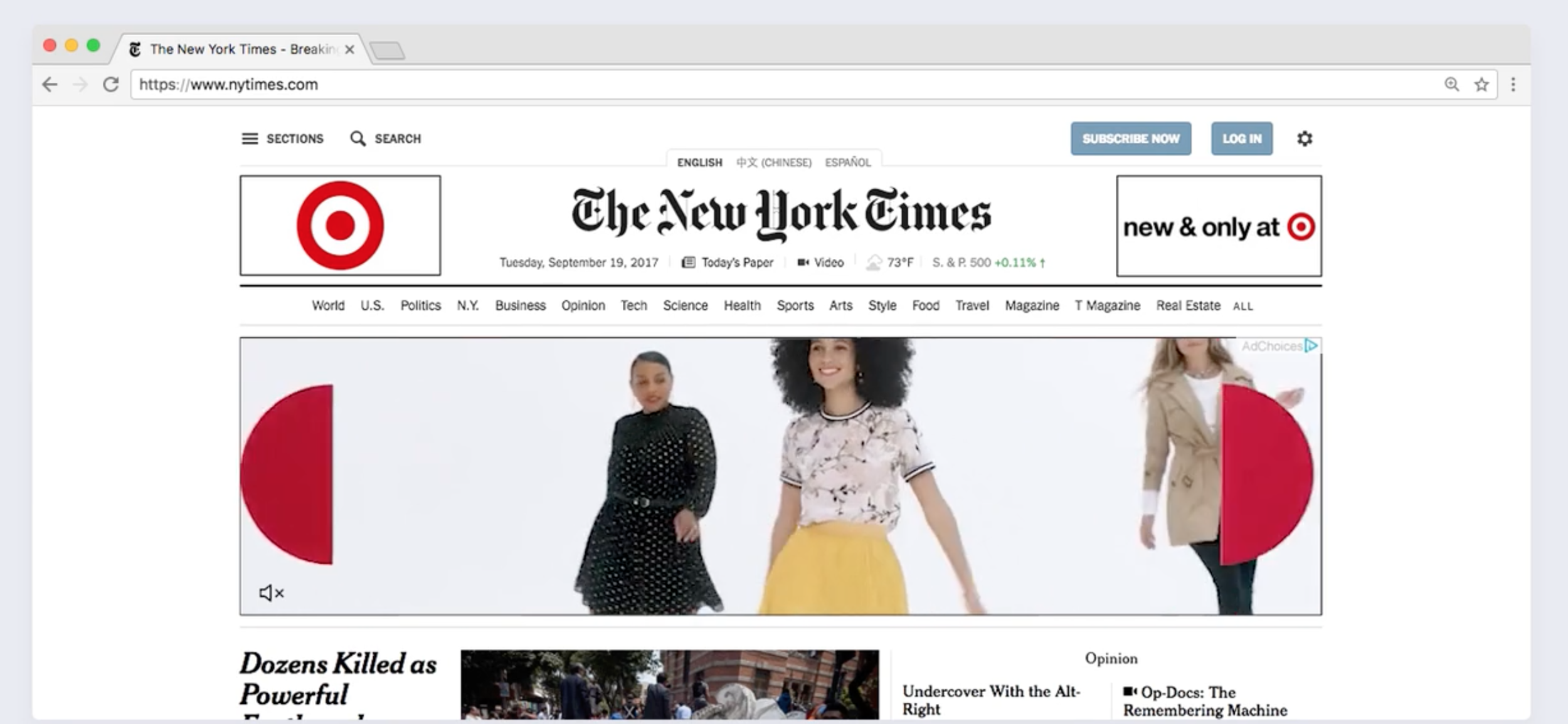Image resolution: width=1568 pixels, height=724 pixels.
Task: Open 'Op-Docs: The Remembering Machine' video
Action: pos(1205,701)
